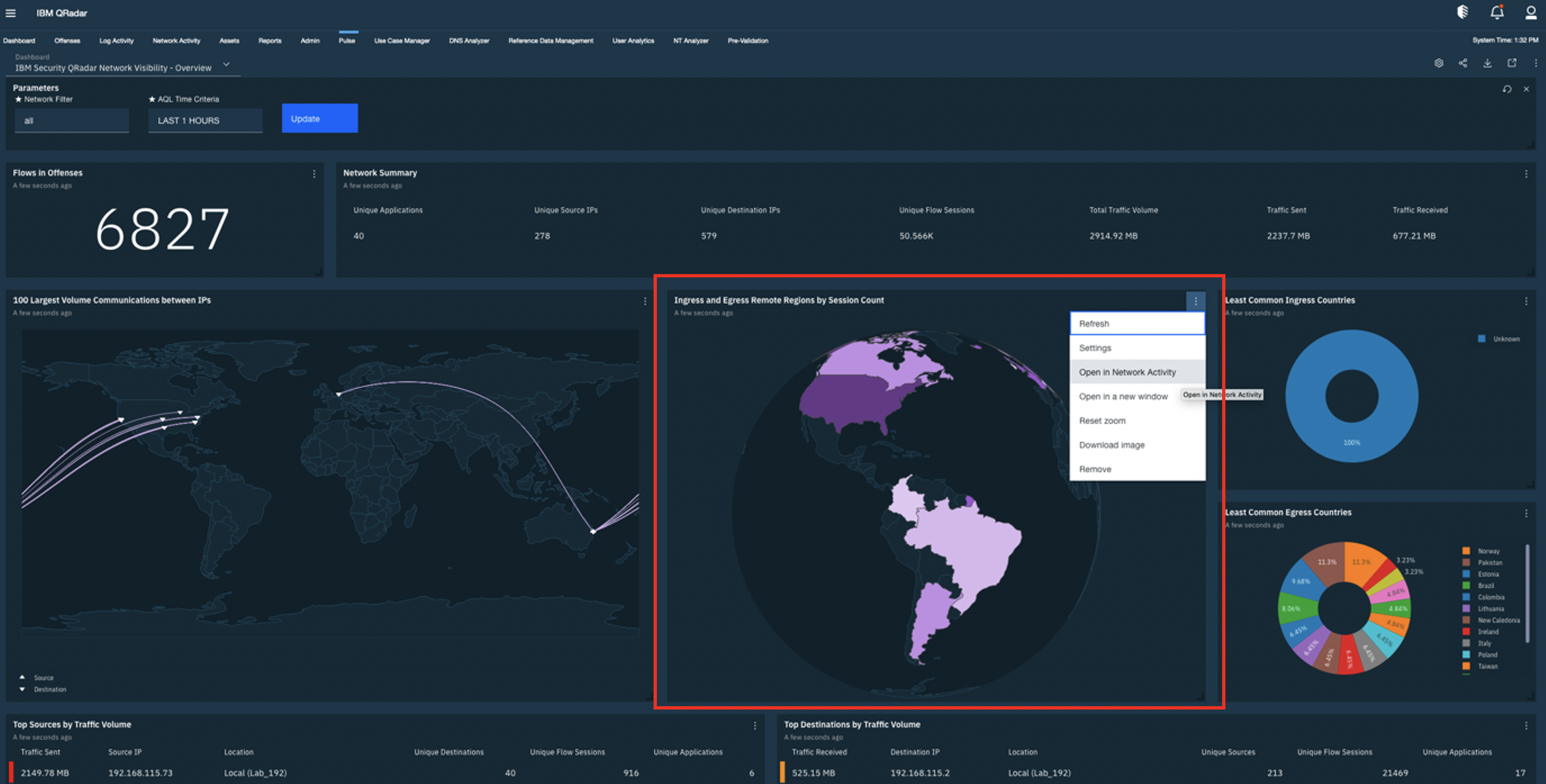Toggle the Unknown legend swatch
The image size is (1546, 784).
(1481, 339)
